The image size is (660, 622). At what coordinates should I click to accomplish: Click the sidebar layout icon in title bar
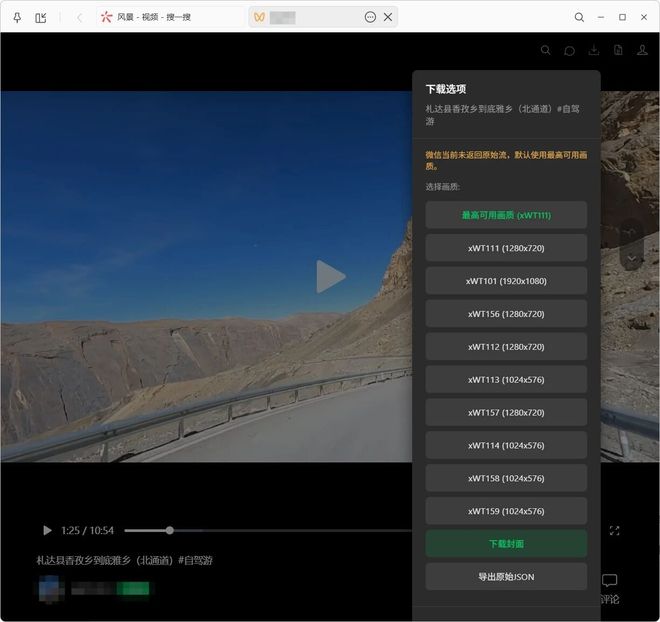click(x=41, y=17)
